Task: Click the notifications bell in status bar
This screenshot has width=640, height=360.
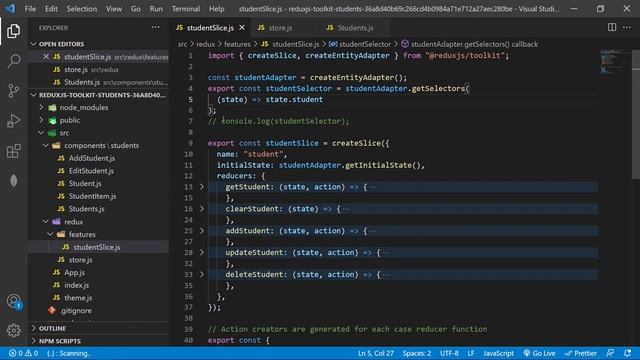Action: [627, 353]
